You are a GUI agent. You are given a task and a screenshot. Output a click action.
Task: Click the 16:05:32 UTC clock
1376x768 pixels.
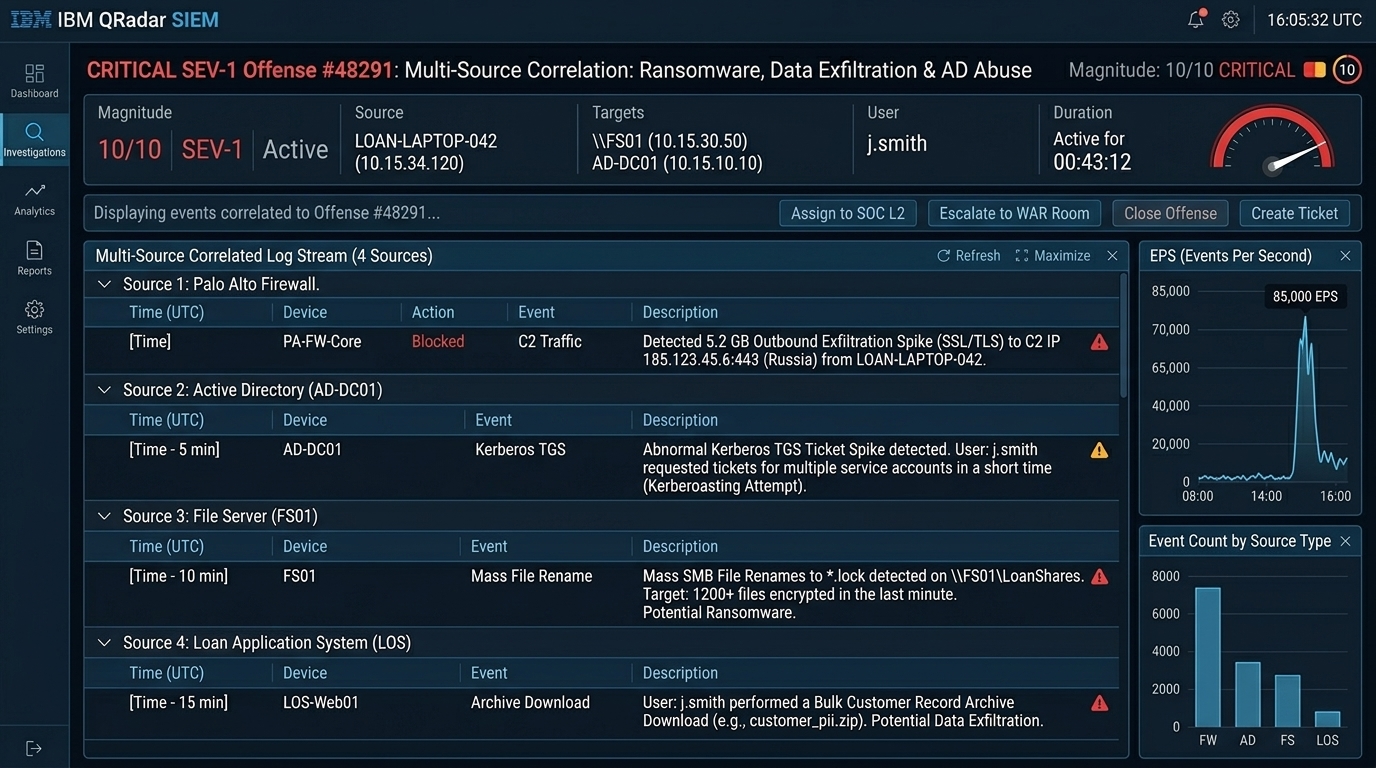(x=1314, y=20)
